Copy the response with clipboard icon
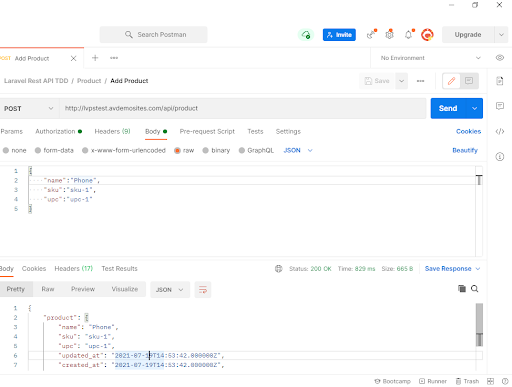The image size is (512, 387). (x=462, y=289)
